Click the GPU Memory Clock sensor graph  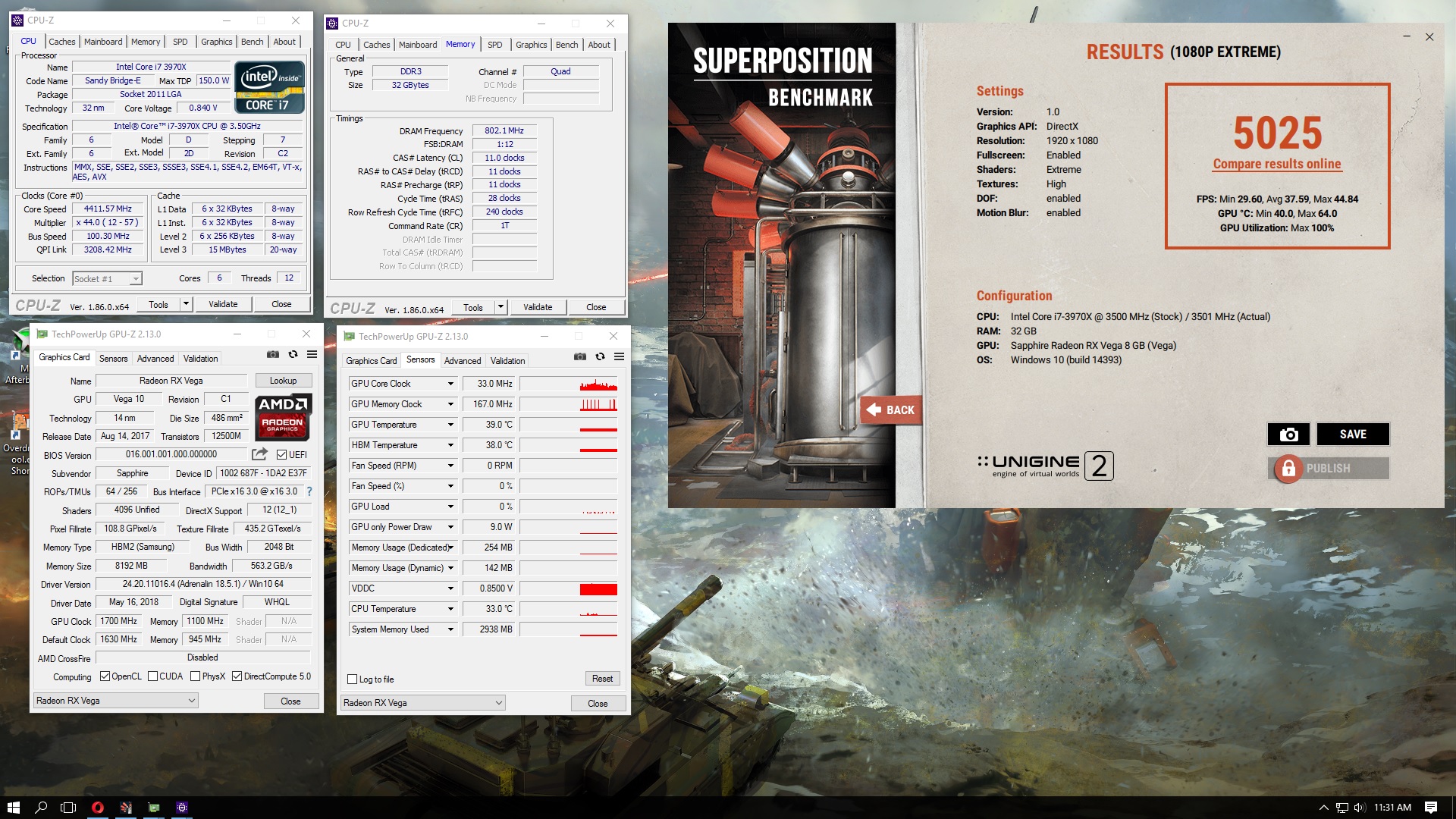point(568,404)
